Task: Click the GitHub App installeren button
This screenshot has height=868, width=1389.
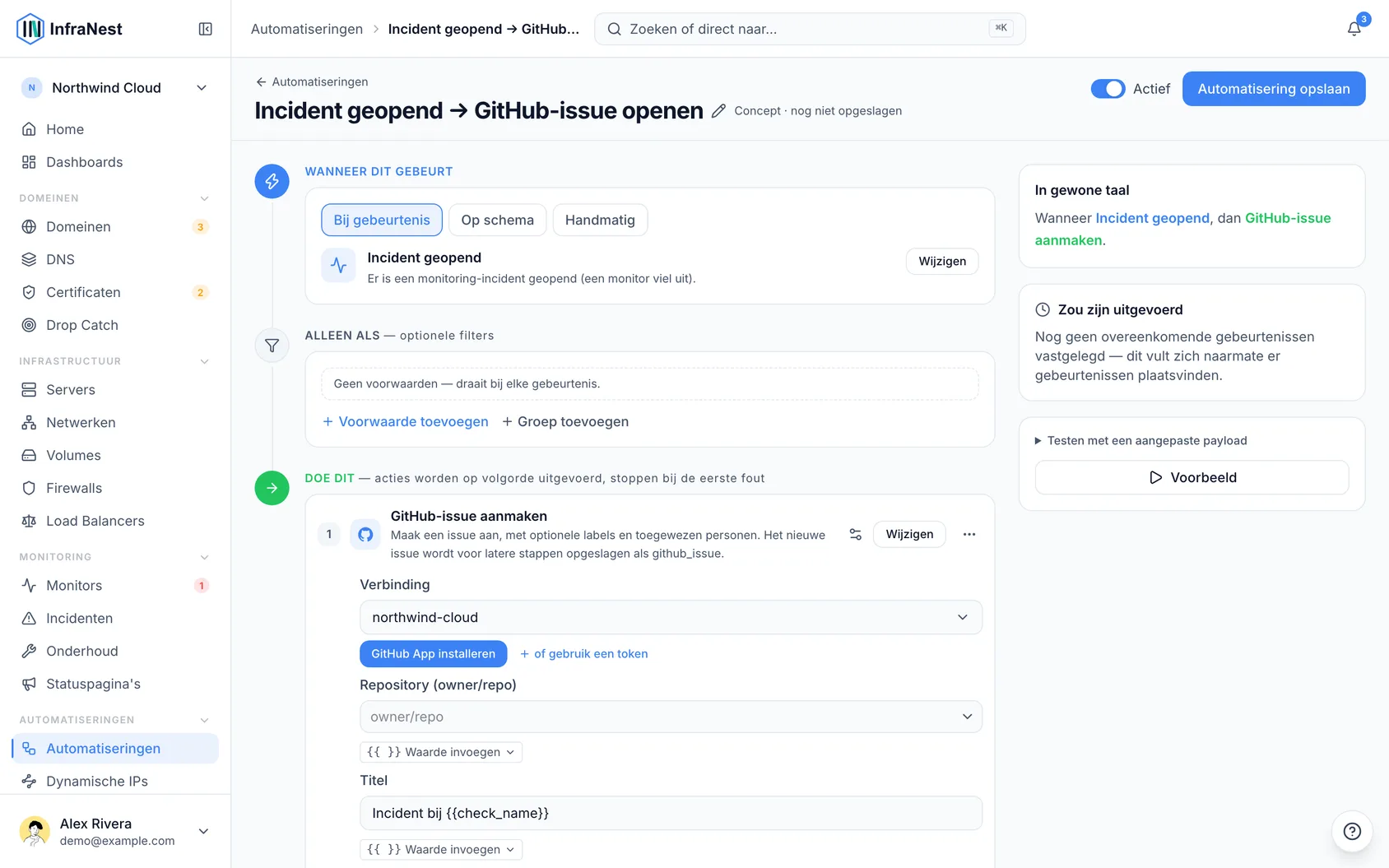Action: coord(434,653)
